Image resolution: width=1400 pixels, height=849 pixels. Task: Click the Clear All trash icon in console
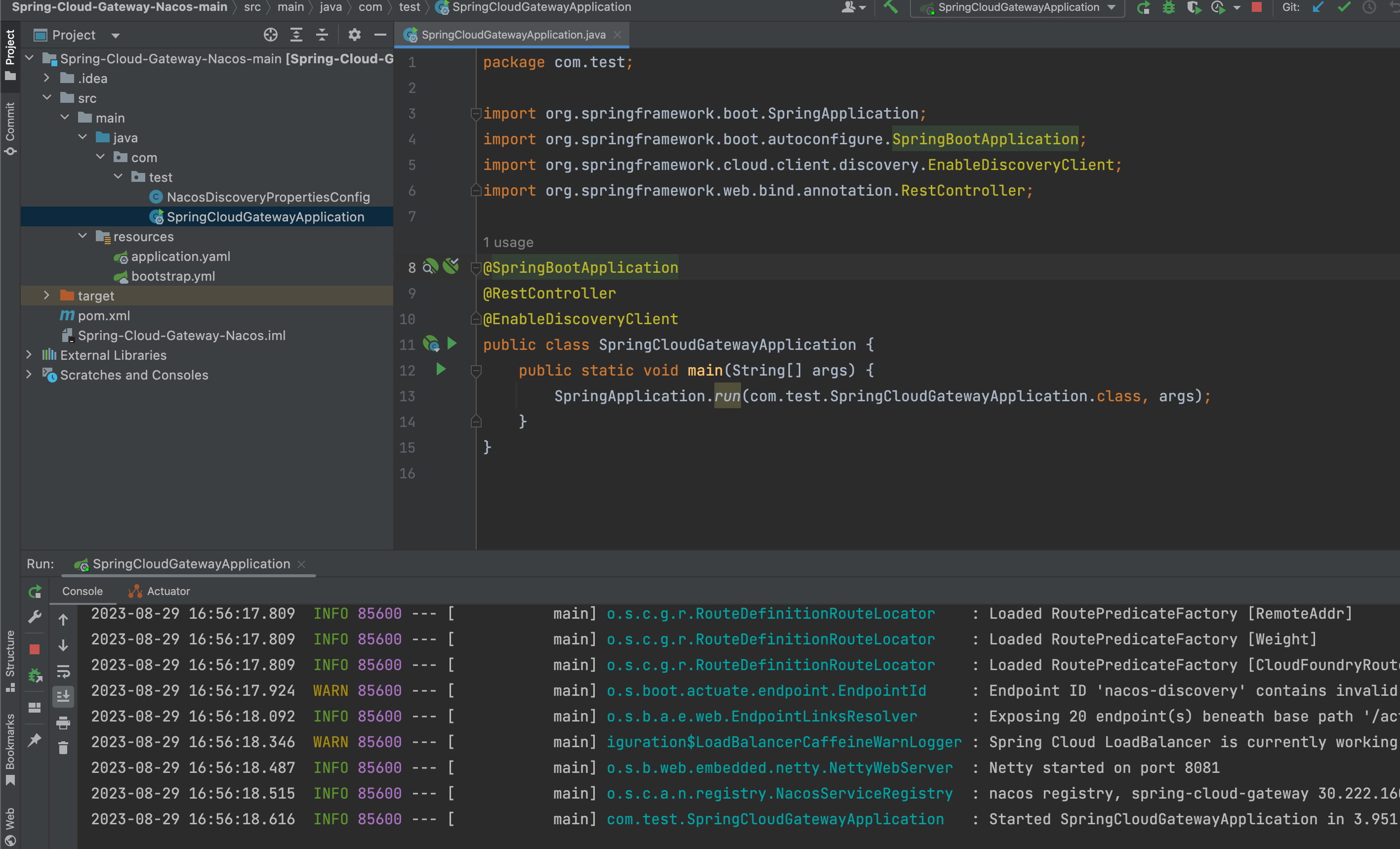click(63, 748)
